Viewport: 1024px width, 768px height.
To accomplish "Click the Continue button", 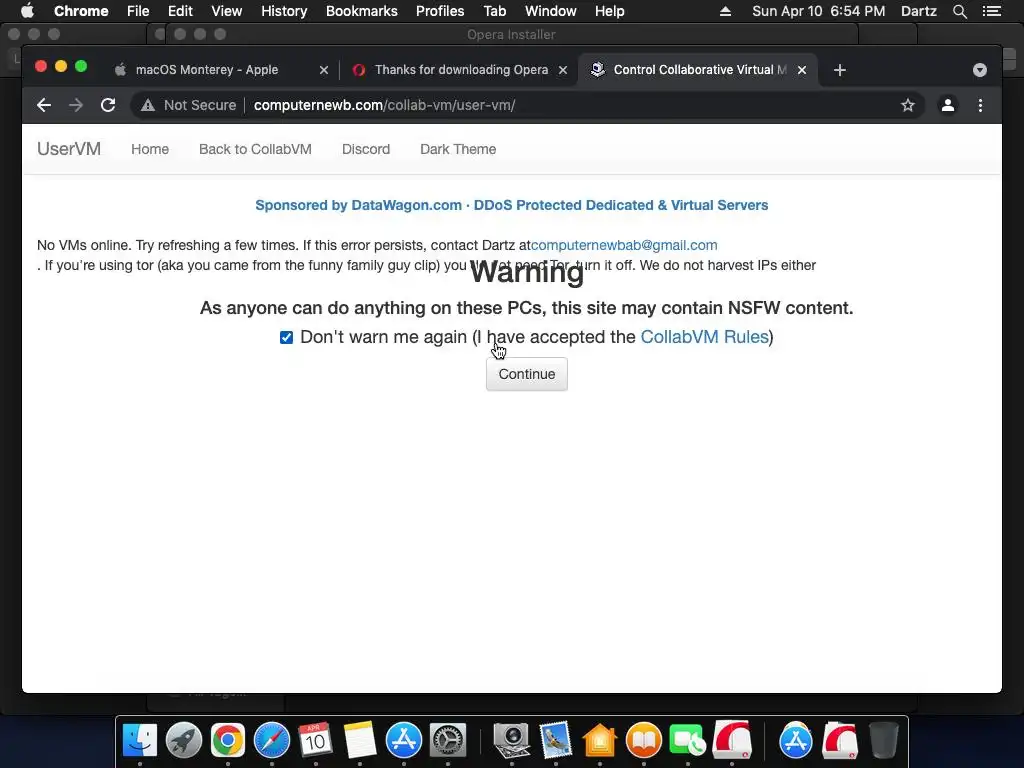I will coord(526,374).
